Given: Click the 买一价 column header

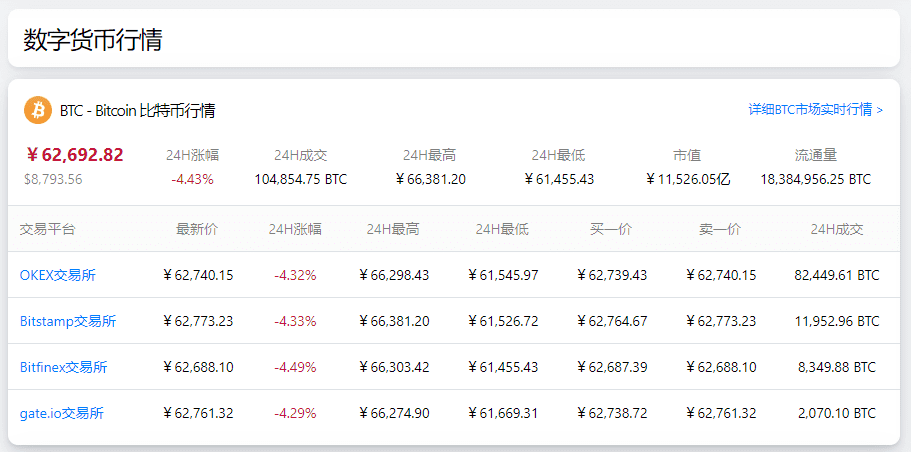Looking at the screenshot, I should (x=611, y=229).
